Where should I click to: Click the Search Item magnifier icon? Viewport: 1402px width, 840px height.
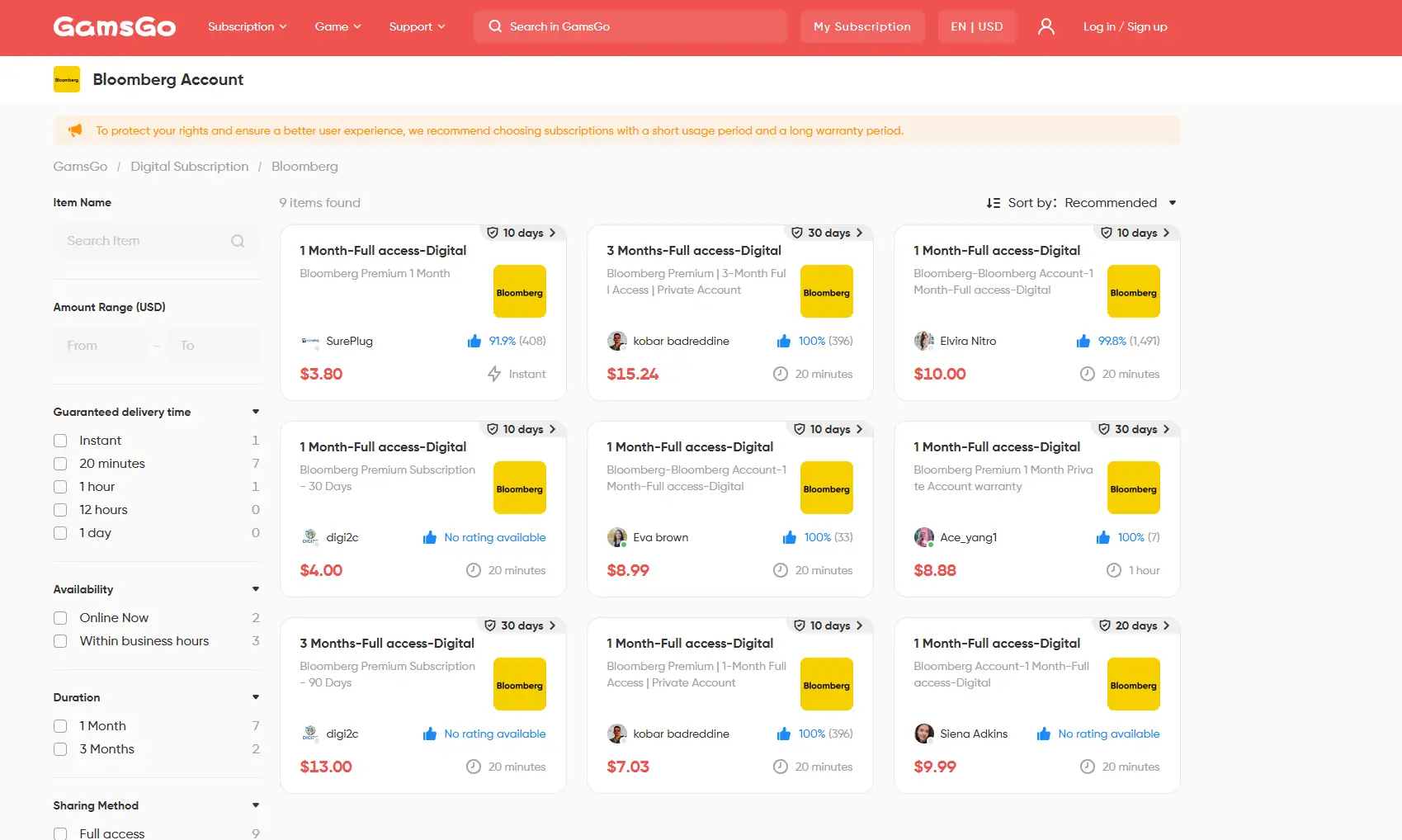[x=238, y=241]
